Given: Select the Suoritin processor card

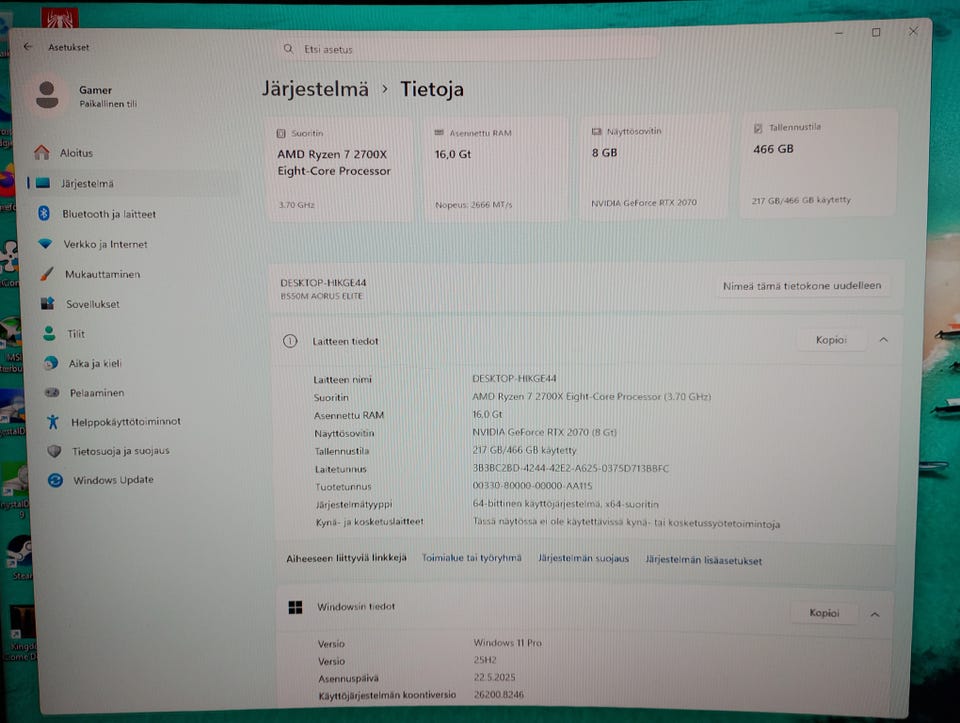Looking at the screenshot, I should [341, 169].
